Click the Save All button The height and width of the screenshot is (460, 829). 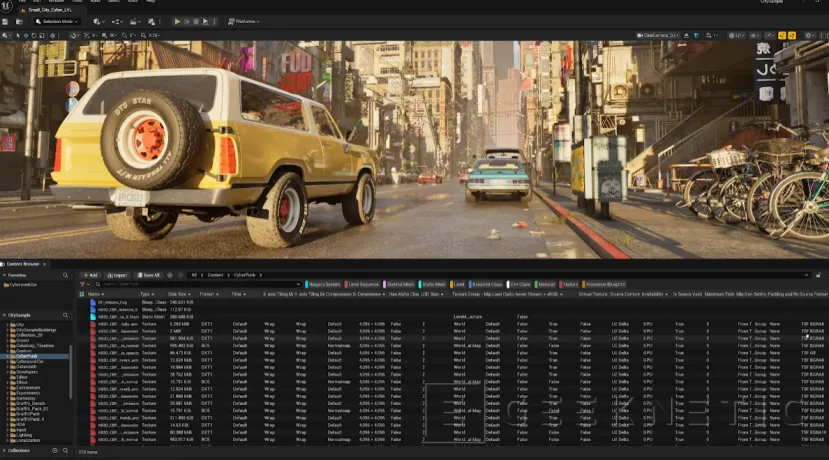coord(149,275)
